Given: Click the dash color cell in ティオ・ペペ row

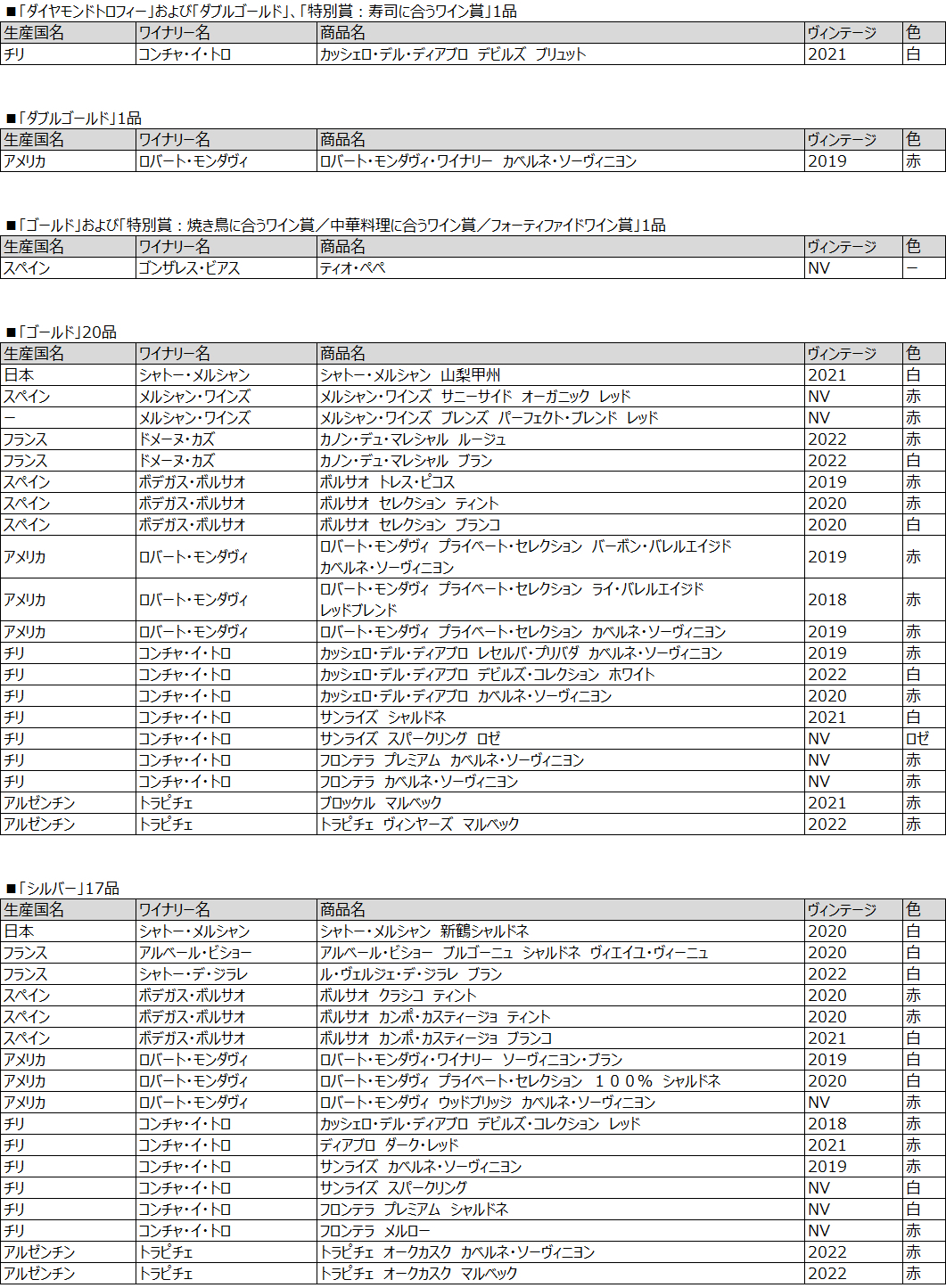Looking at the screenshot, I should 912,268.
